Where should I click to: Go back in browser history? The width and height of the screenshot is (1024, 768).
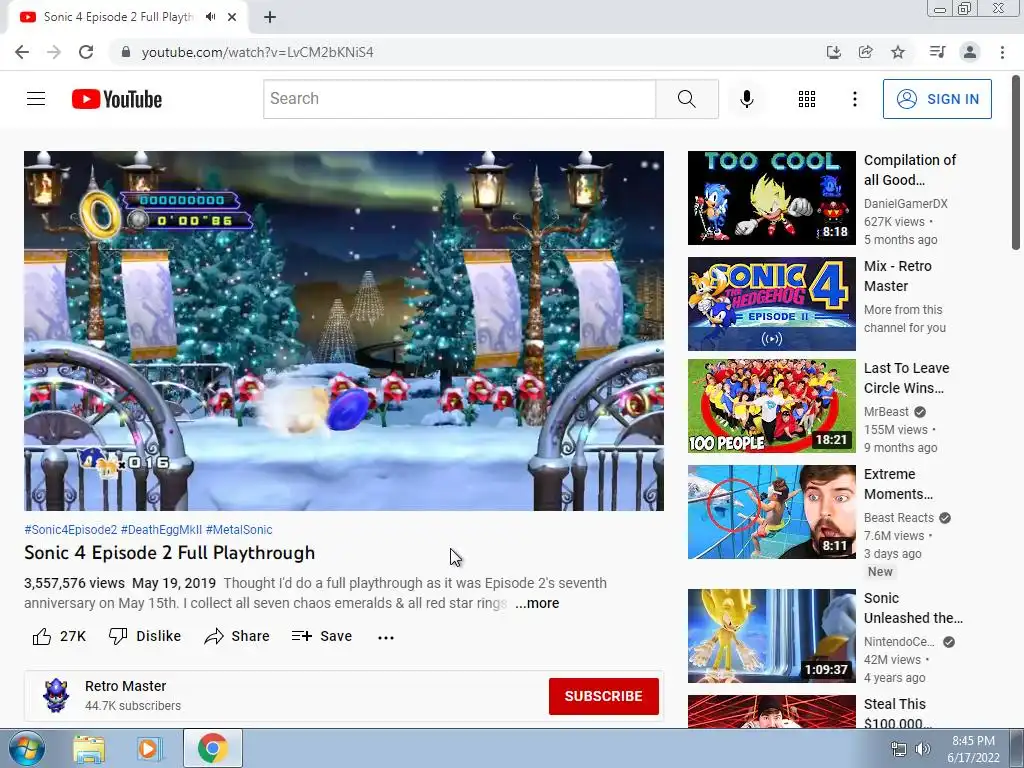[22, 52]
